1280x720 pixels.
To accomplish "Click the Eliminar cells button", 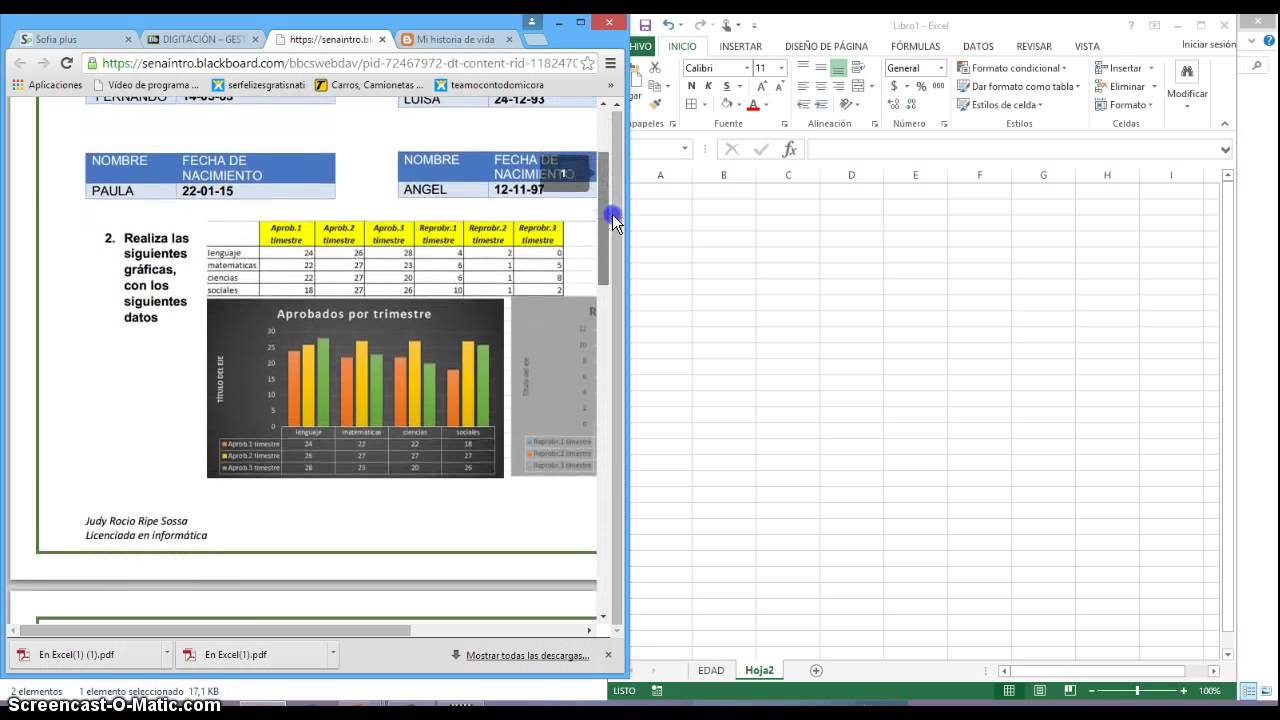I will click(1126, 86).
